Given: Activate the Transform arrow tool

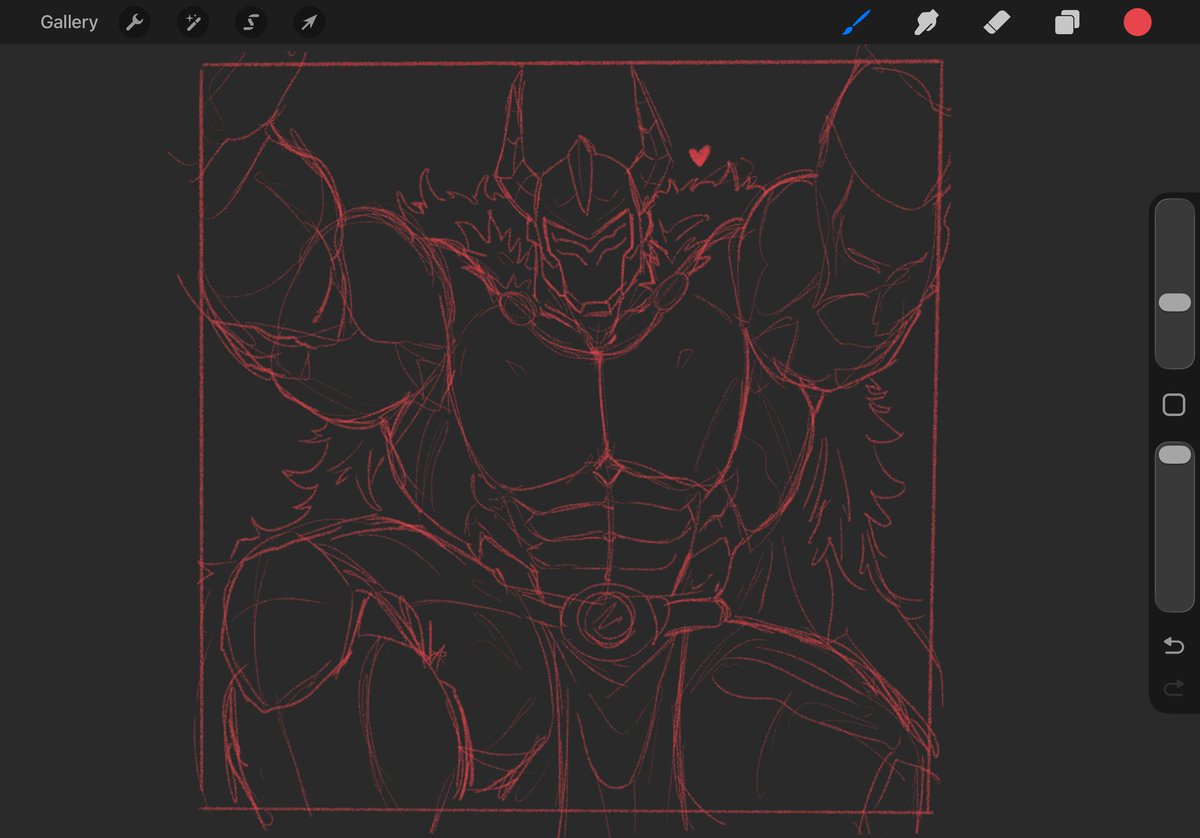Looking at the screenshot, I should pyautogui.click(x=309, y=22).
